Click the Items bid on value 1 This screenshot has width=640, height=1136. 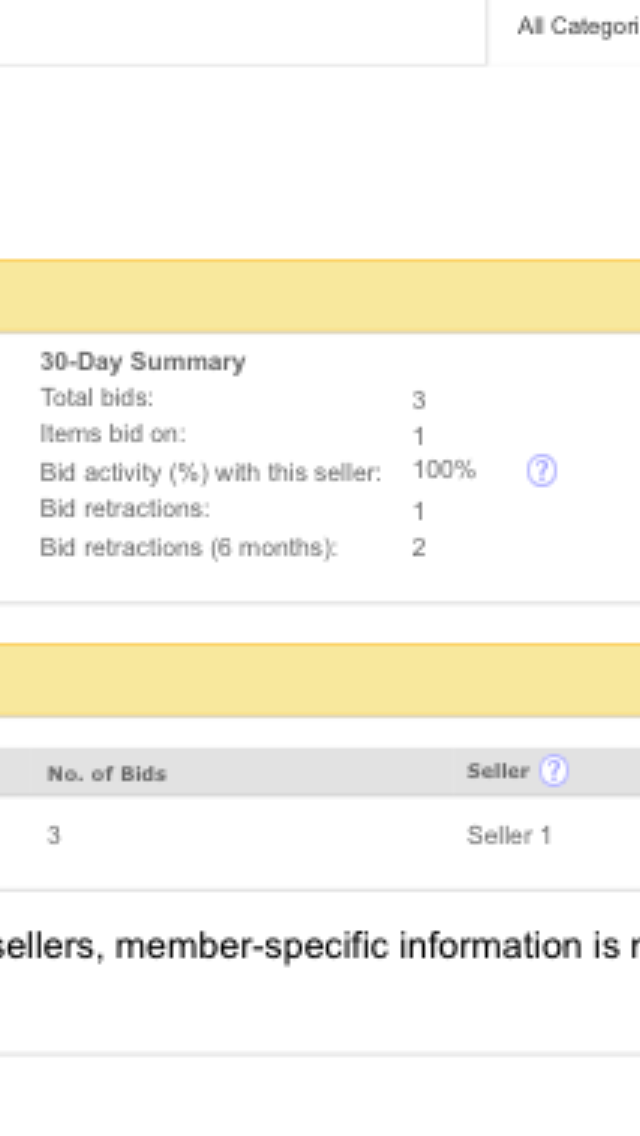pyautogui.click(x=419, y=436)
